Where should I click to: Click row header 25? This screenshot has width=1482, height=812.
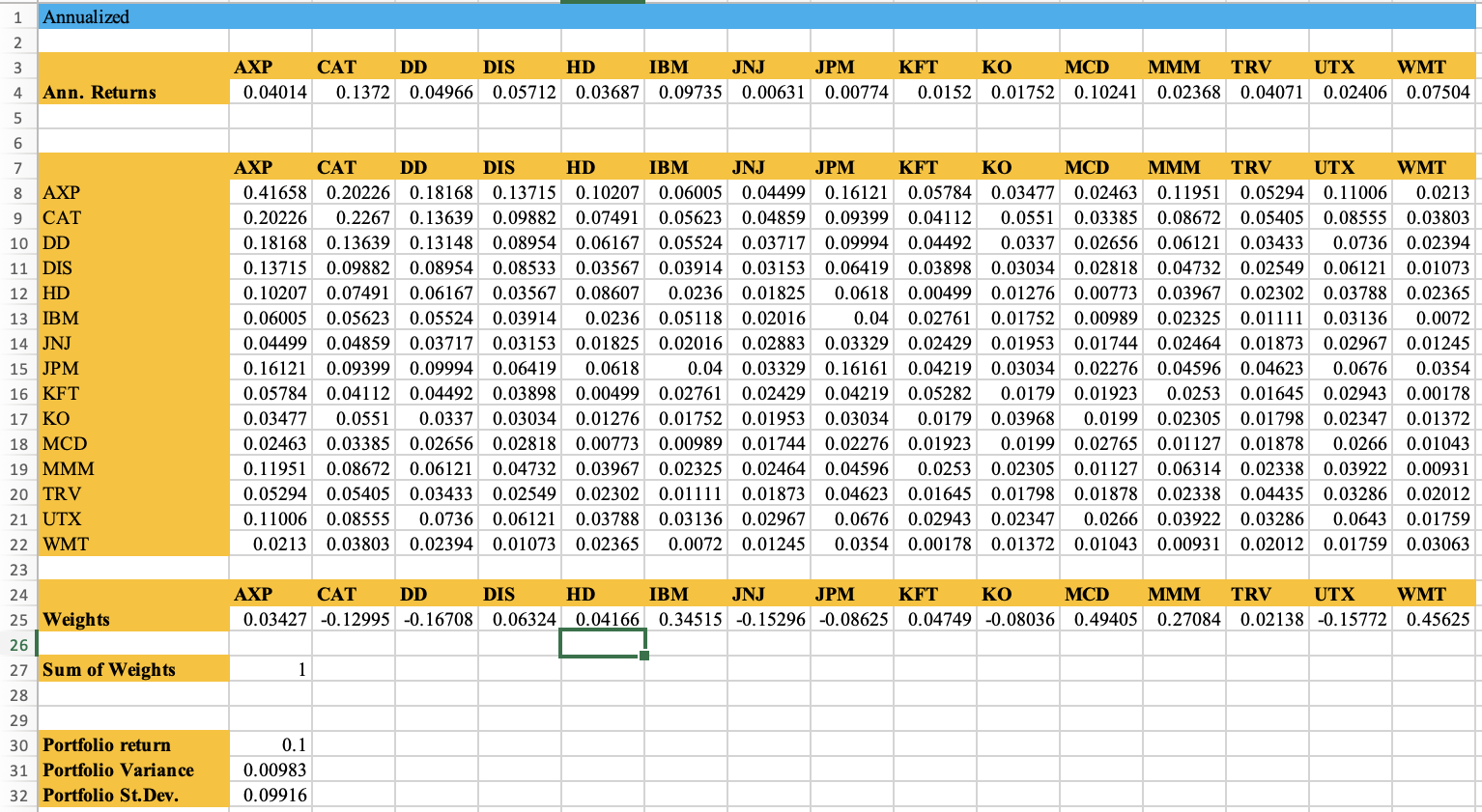coord(17,619)
